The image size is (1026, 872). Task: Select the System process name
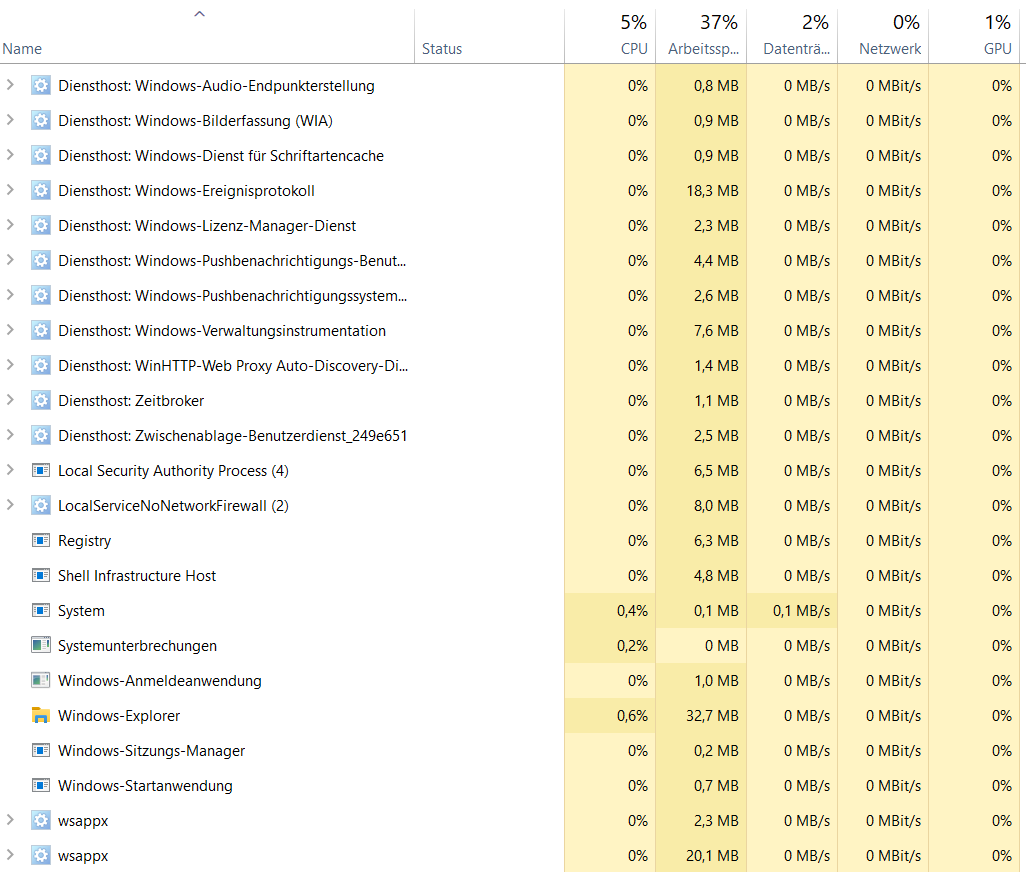tap(81, 611)
